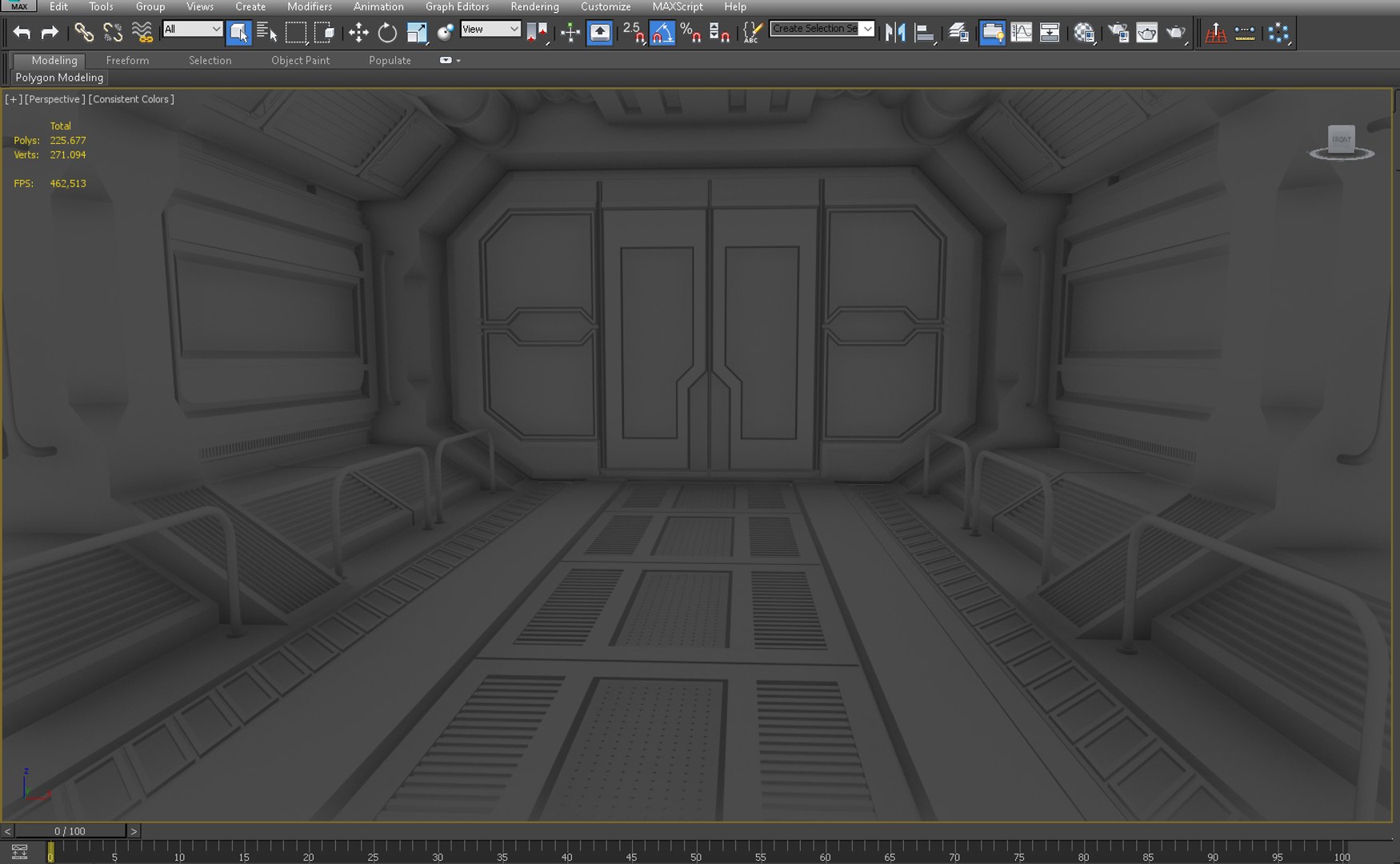
Task: Toggle Angle Snap
Action: [662, 33]
